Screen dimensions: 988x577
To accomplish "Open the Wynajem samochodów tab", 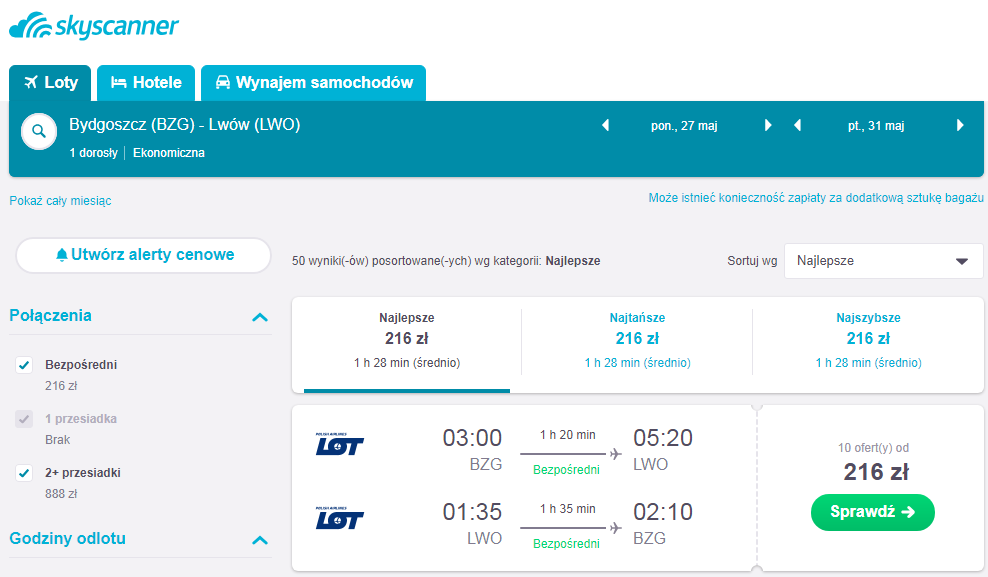I will pyautogui.click(x=314, y=83).
